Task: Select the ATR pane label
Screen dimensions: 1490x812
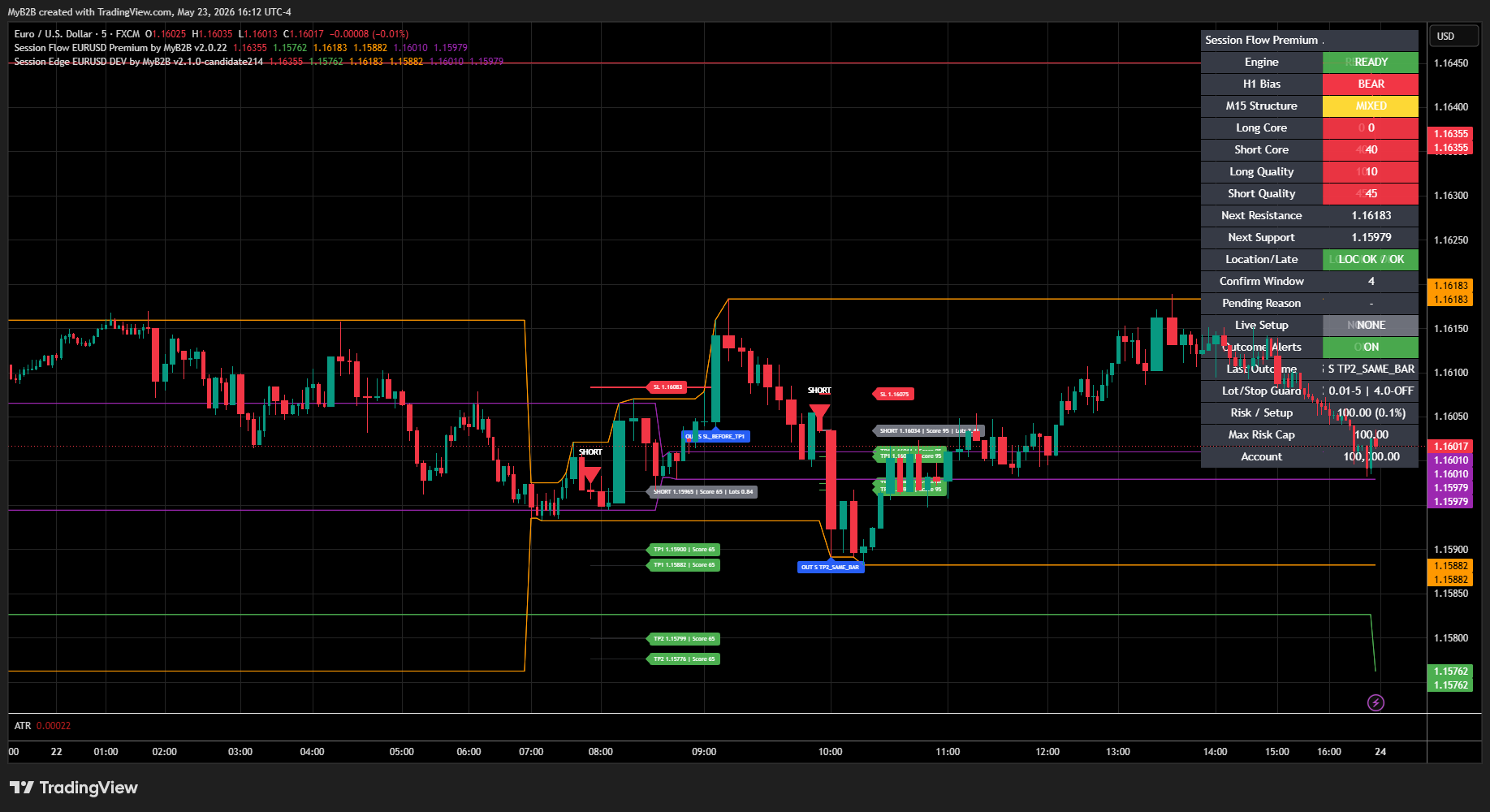Action: [x=23, y=726]
